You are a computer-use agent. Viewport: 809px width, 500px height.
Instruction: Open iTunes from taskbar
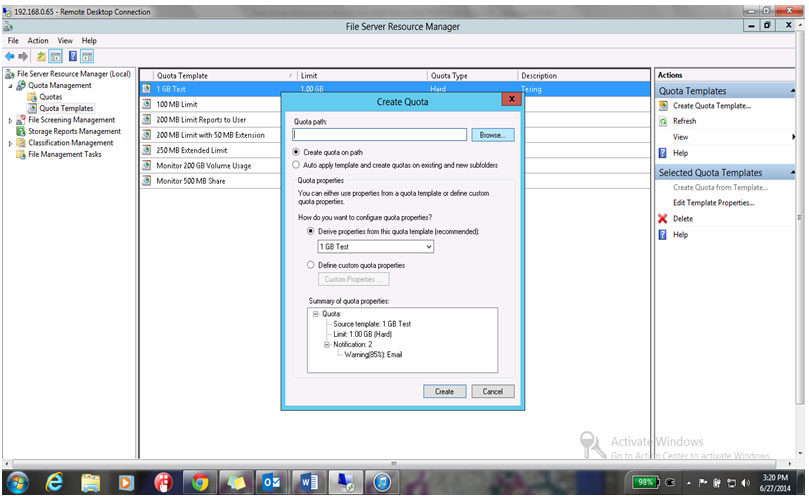click(x=382, y=483)
